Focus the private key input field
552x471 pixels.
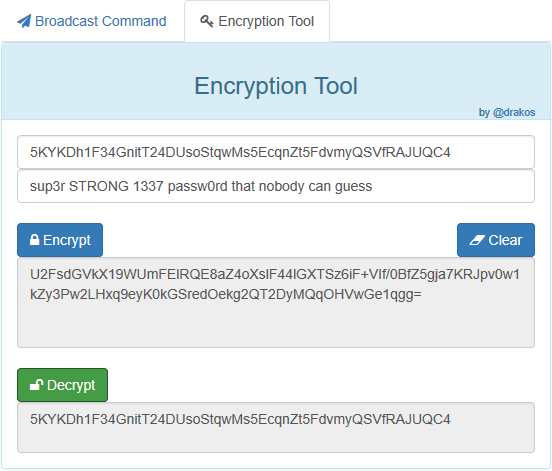pos(276,152)
